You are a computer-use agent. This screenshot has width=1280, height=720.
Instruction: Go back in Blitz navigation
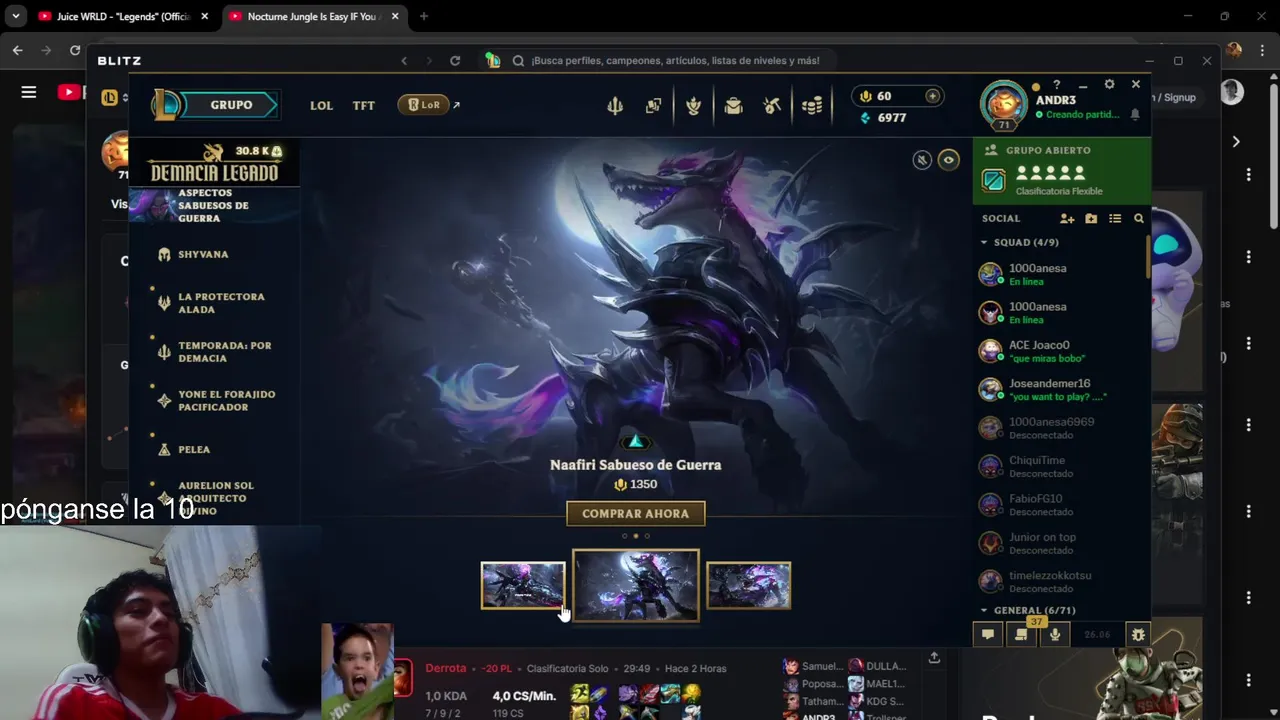coord(404,60)
